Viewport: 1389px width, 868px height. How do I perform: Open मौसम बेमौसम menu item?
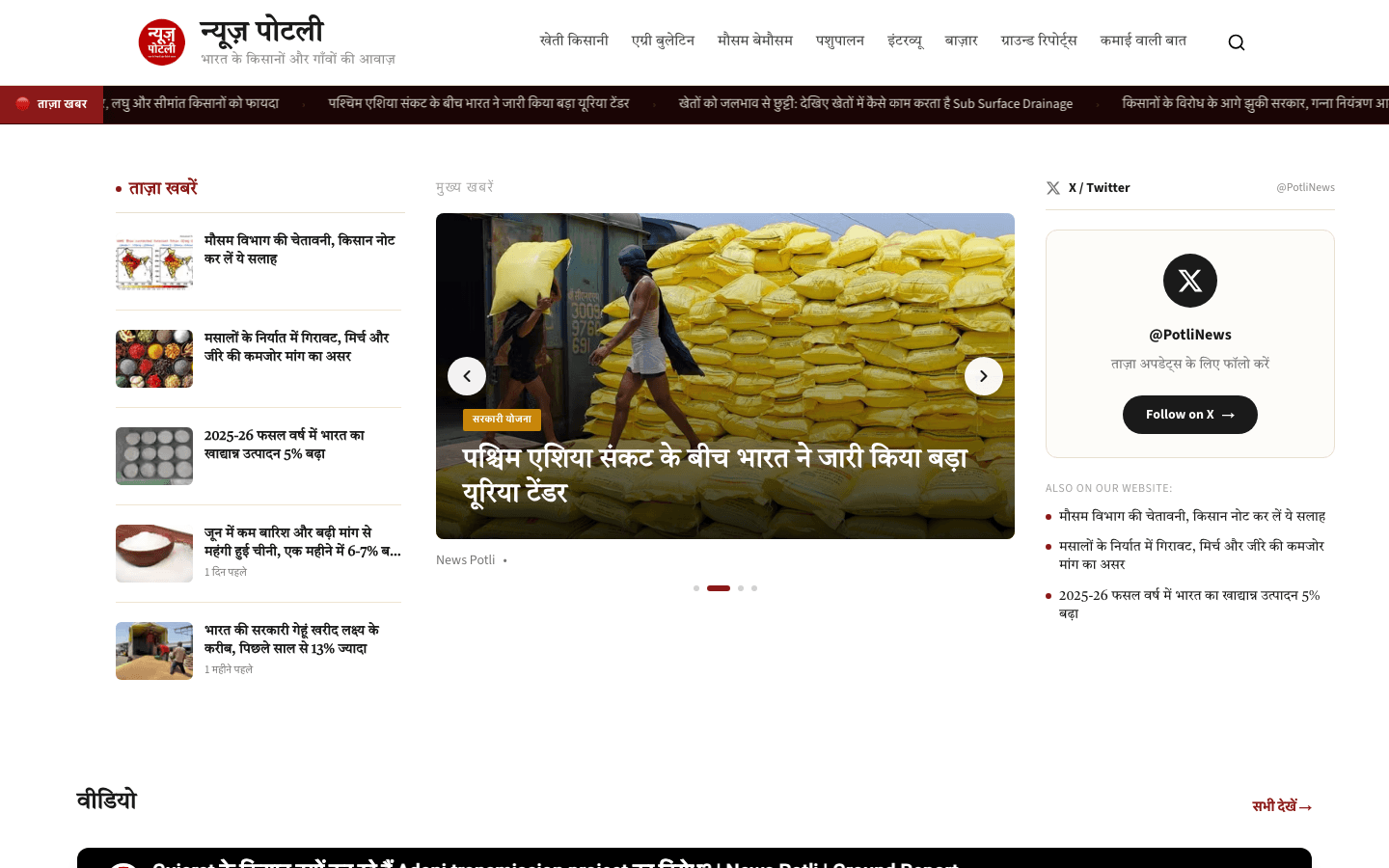(x=755, y=41)
